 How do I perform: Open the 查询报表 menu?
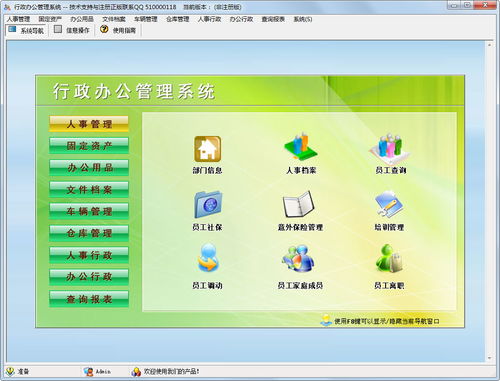click(x=273, y=19)
